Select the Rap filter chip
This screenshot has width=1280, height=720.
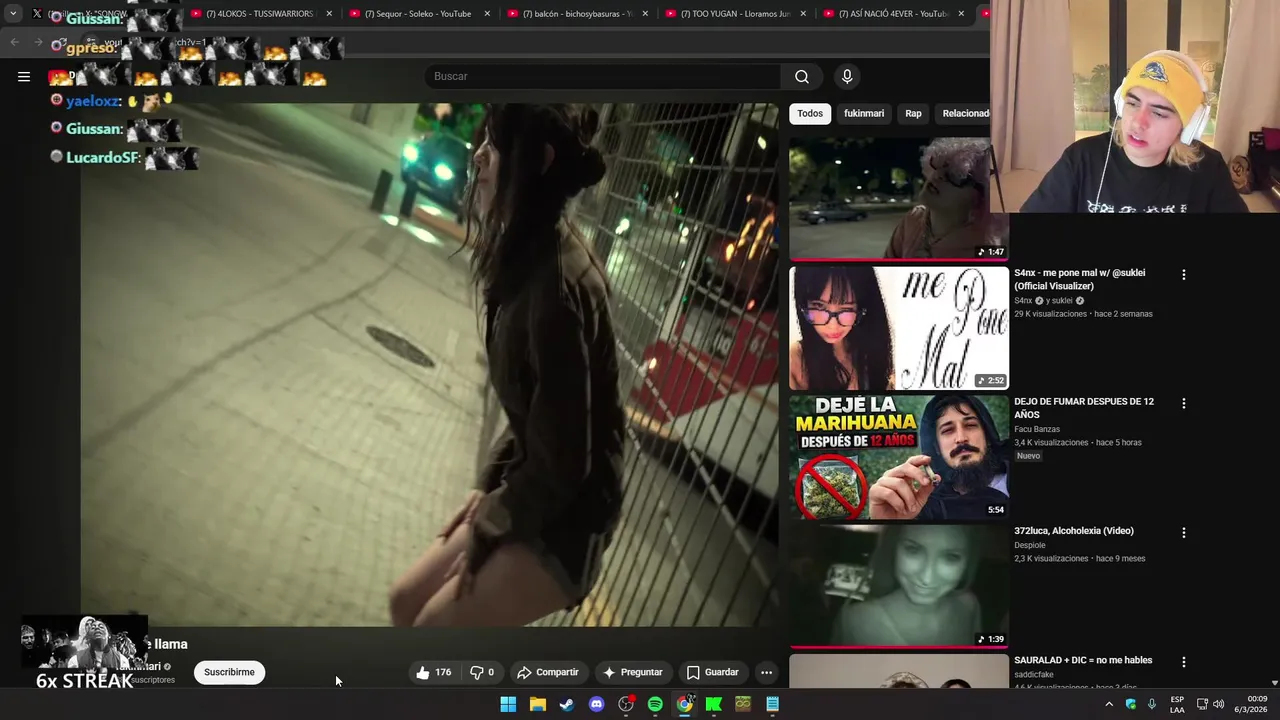point(913,113)
